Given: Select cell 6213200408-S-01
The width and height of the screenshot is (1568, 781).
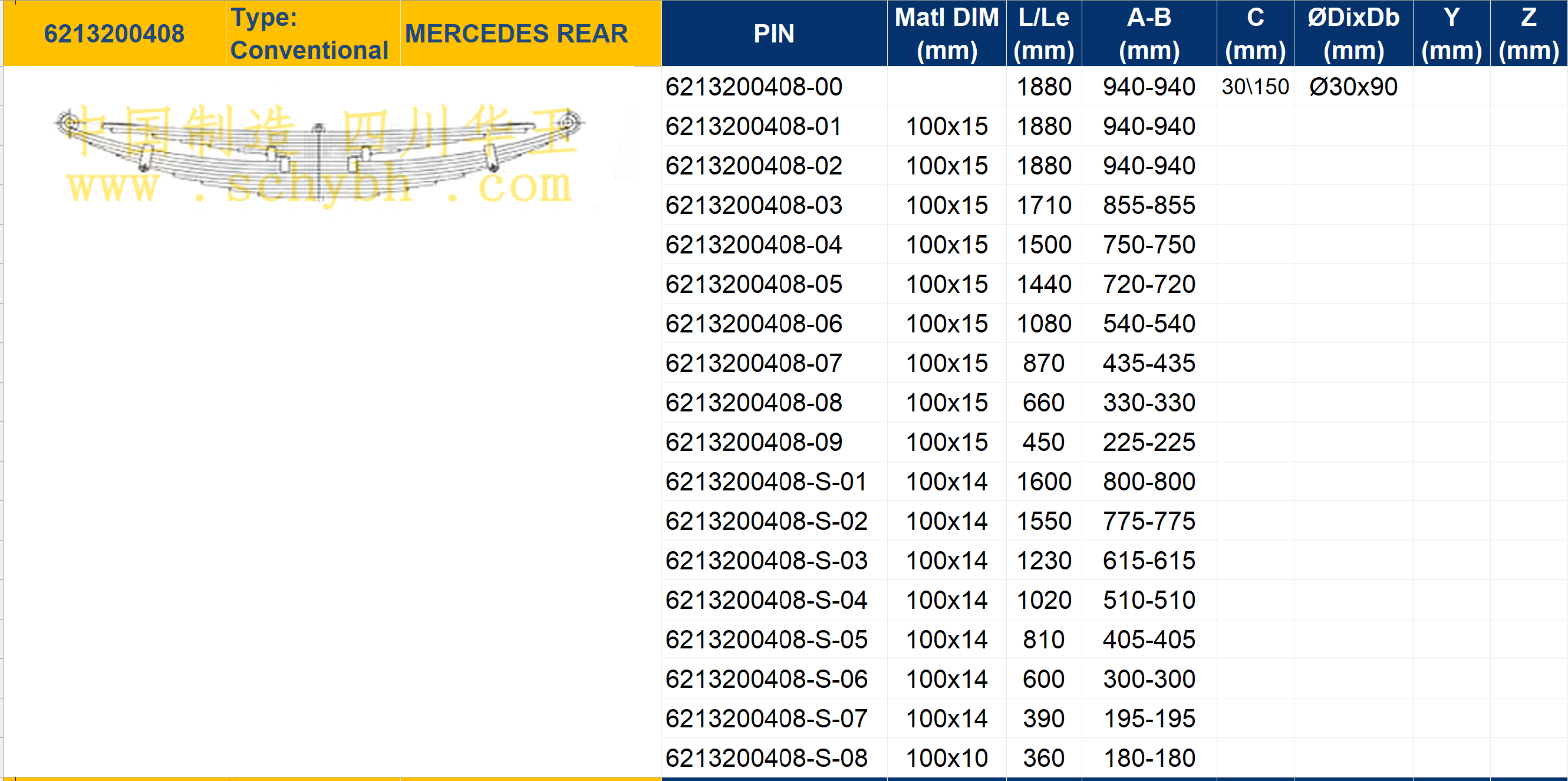Looking at the screenshot, I should tap(774, 482).
